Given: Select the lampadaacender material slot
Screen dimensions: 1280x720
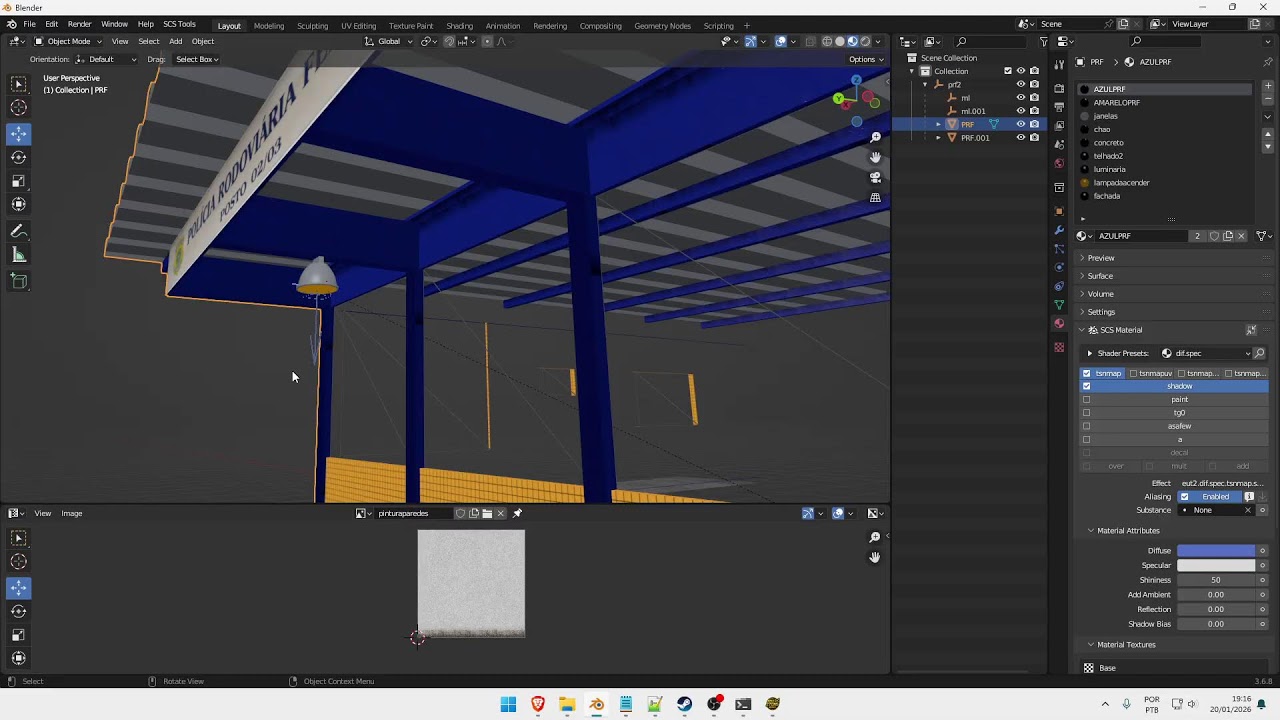Looking at the screenshot, I should pos(1165,183).
